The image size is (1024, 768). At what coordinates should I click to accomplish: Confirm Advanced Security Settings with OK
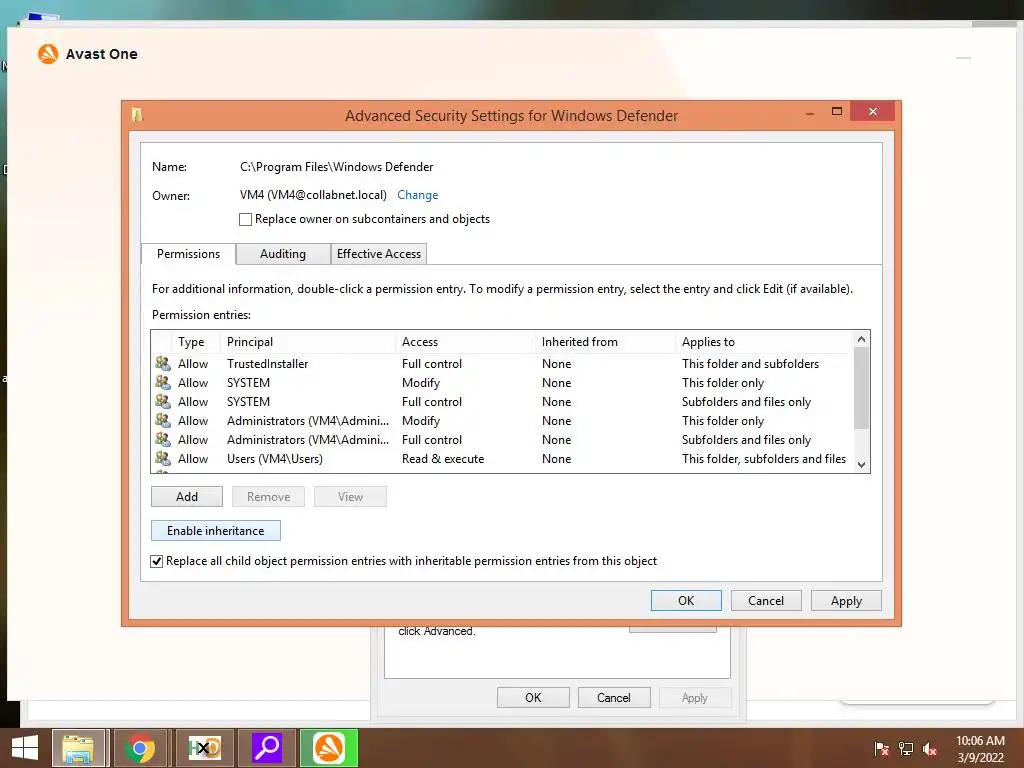click(x=686, y=600)
